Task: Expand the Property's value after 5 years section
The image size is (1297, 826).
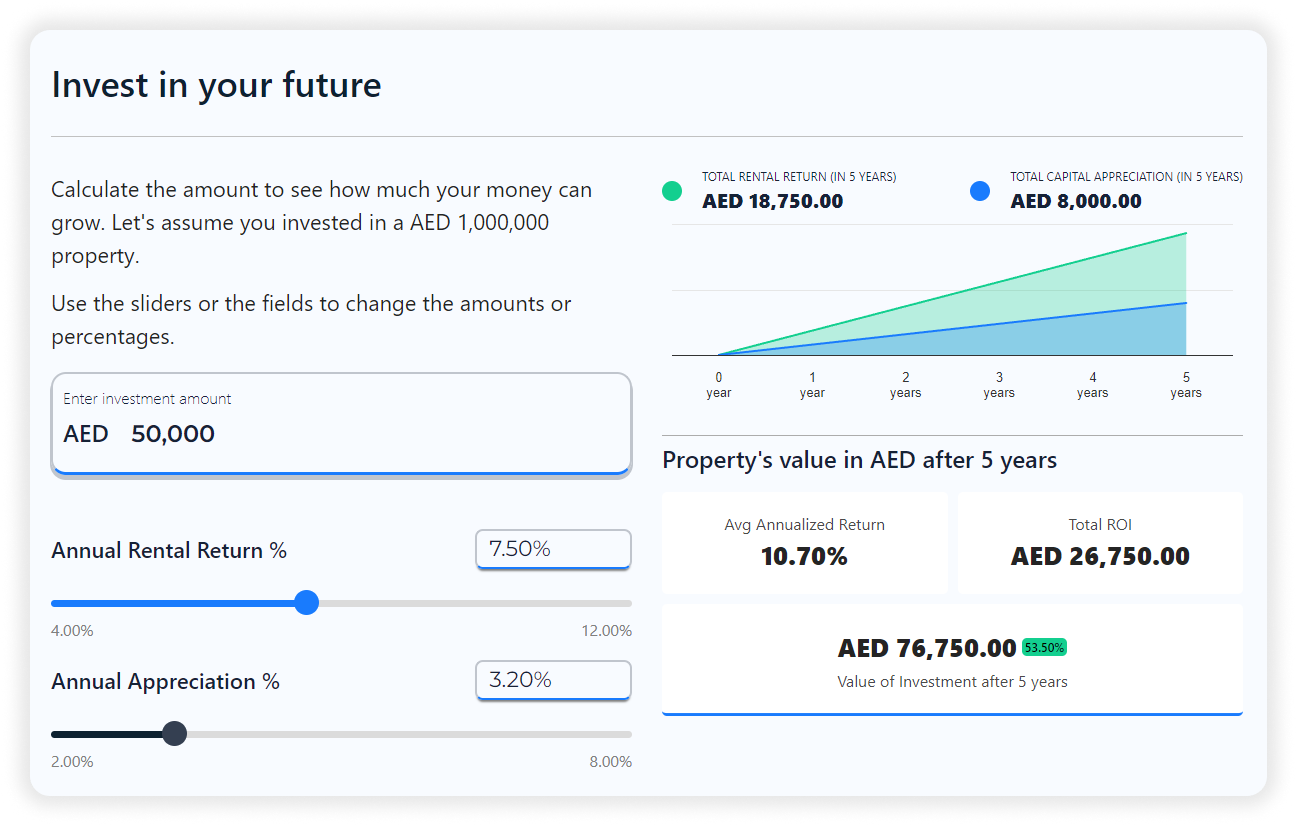Action: point(858,459)
